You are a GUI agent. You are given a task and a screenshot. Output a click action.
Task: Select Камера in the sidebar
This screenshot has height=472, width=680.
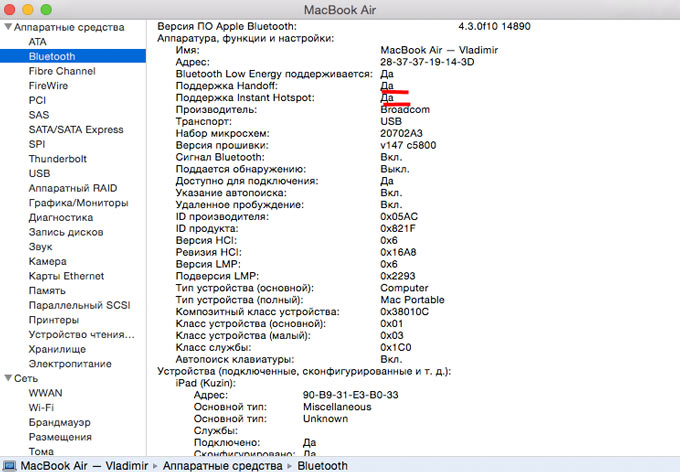(x=48, y=261)
